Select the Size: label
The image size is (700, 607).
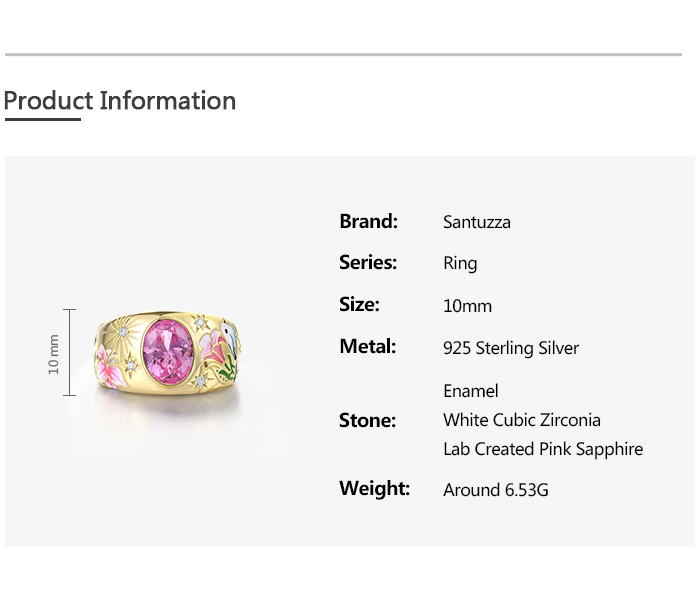pyautogui.click(x=359, y=304)
